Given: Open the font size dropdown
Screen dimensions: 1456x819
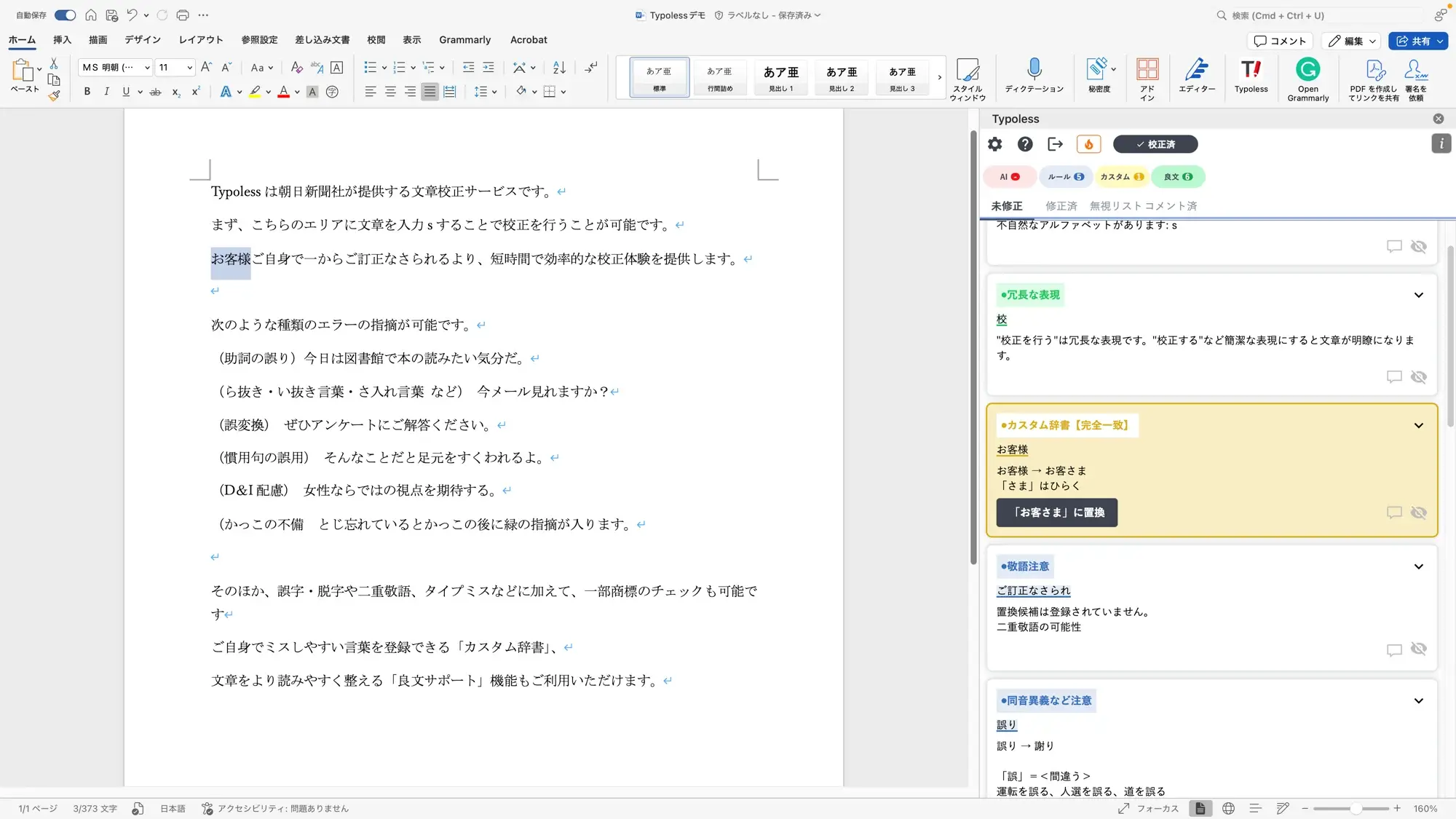Looking at the screenshot, I should coord(190,68).
